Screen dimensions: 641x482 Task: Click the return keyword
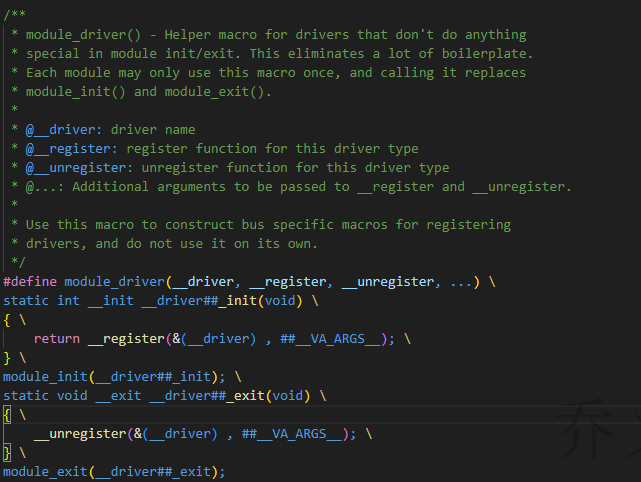[56, 338]
